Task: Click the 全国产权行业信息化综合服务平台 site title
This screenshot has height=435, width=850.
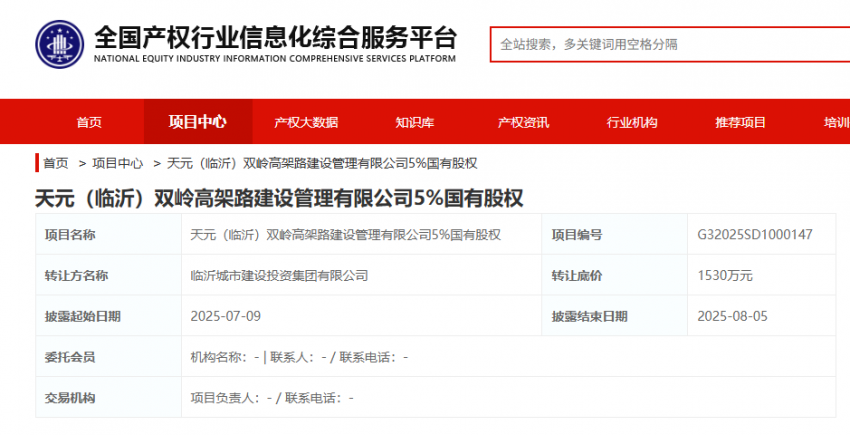Action: (275, 37)
